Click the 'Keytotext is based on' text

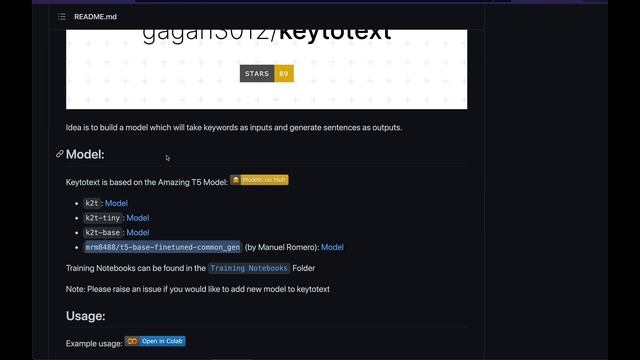[x=147, y=182]
